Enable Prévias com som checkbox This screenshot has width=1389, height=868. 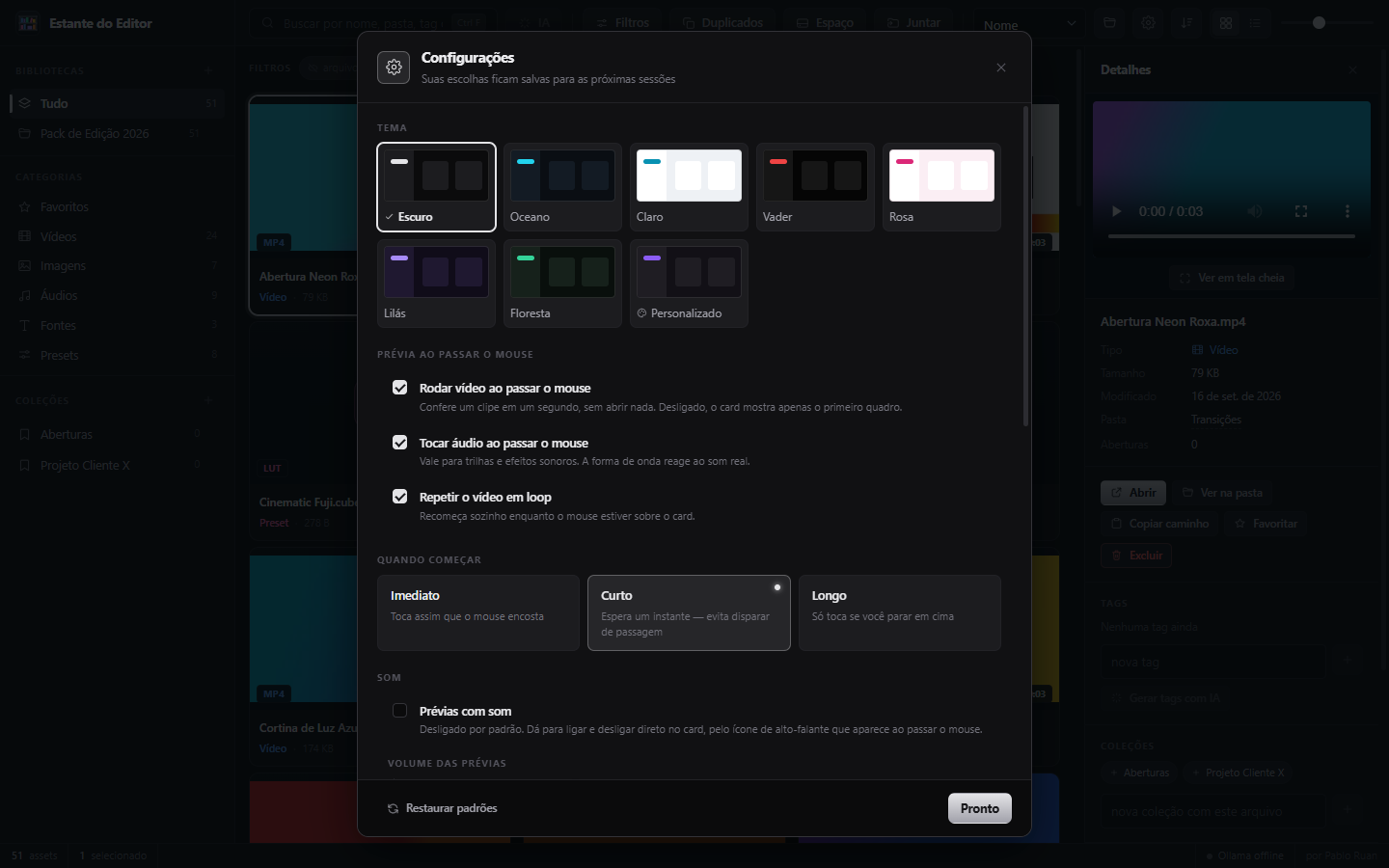[x=399, y=711]
